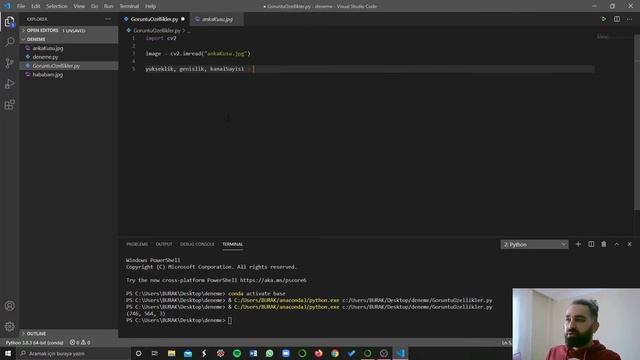
Task: Open the File menu
Action: pos(21,6)
